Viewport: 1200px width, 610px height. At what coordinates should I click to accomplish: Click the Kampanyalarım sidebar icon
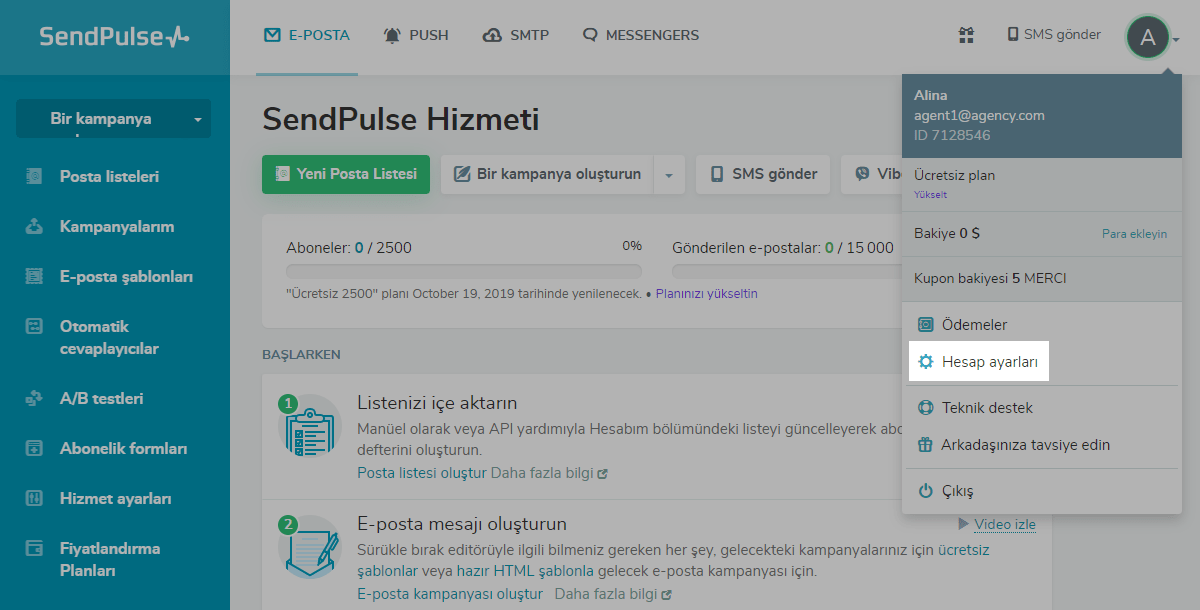click(x=35, y=227)
